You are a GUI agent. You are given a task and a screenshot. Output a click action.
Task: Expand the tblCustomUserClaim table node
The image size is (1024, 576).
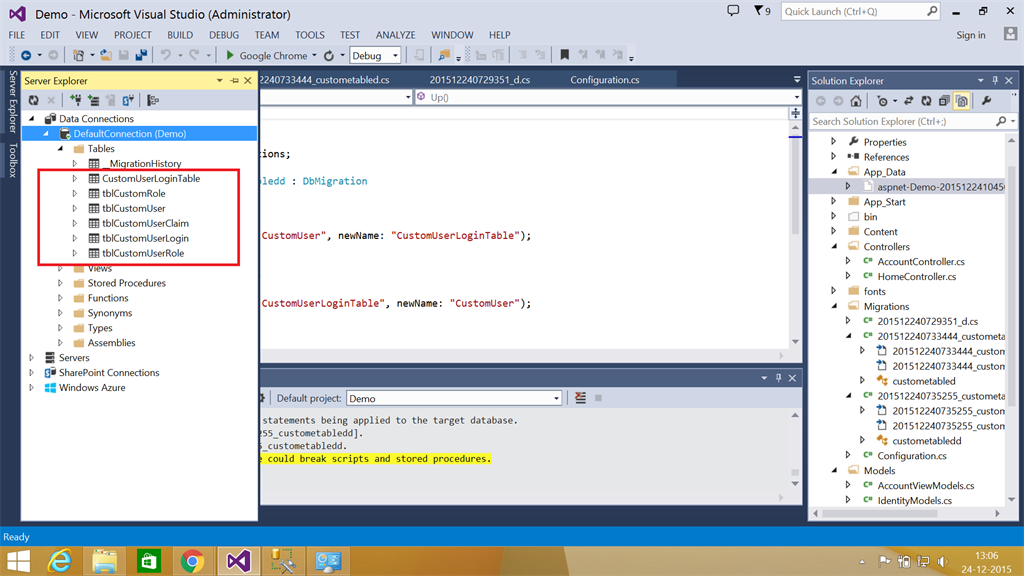coord(74,223)
